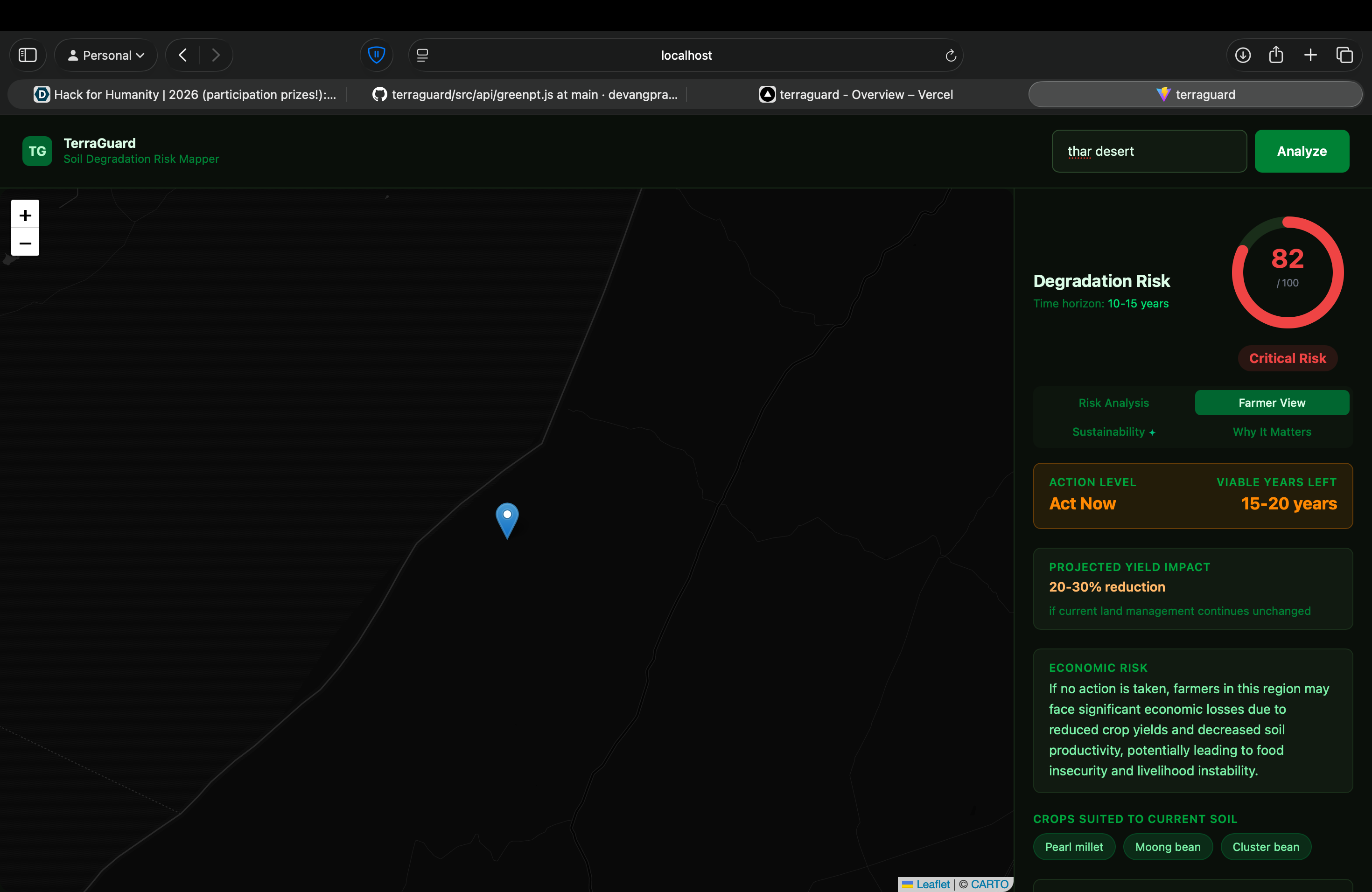Open the Bitwarden shield extension icon
The width and height of the screenshot is (1372, 892).
click(377, 56)
